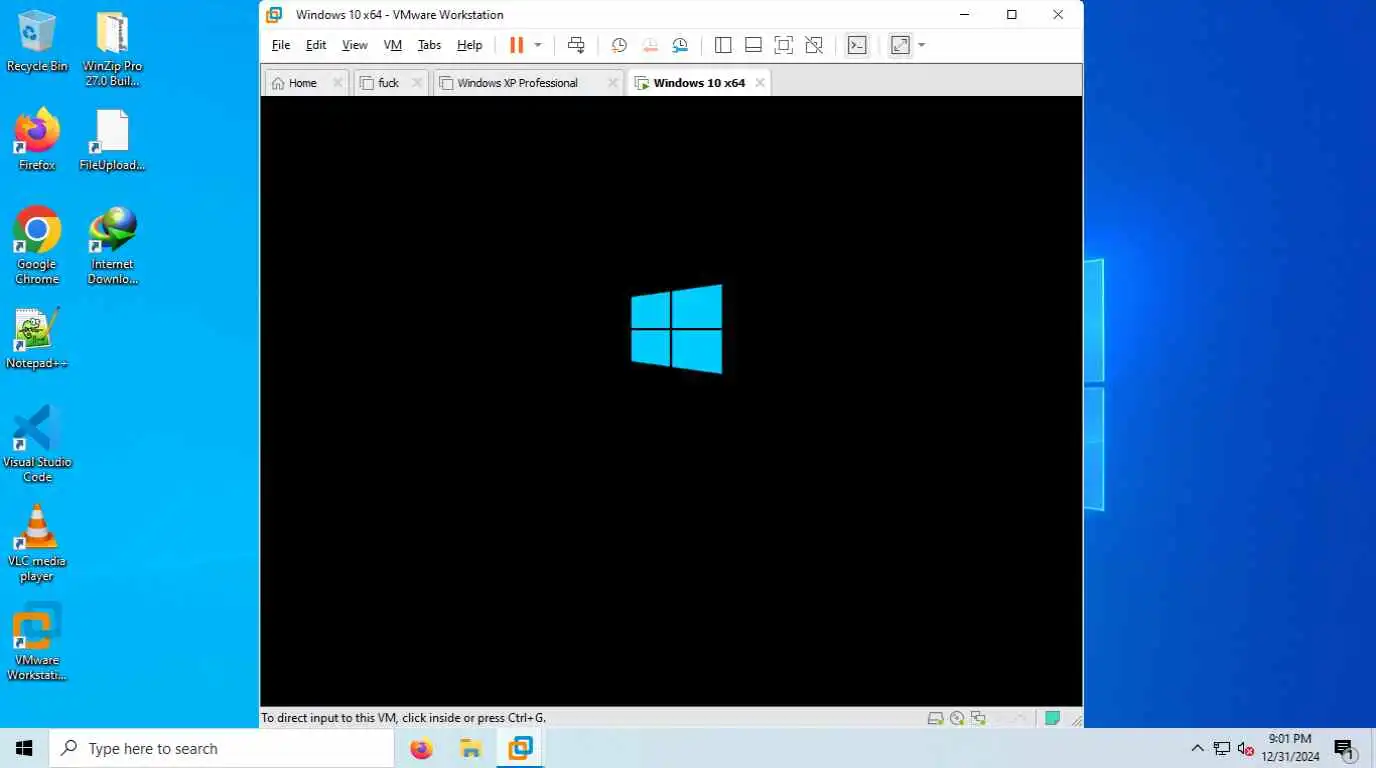1376x768 pixels.
Task: Select VLC media player desktop shortcut
Action: pos(37,543)
